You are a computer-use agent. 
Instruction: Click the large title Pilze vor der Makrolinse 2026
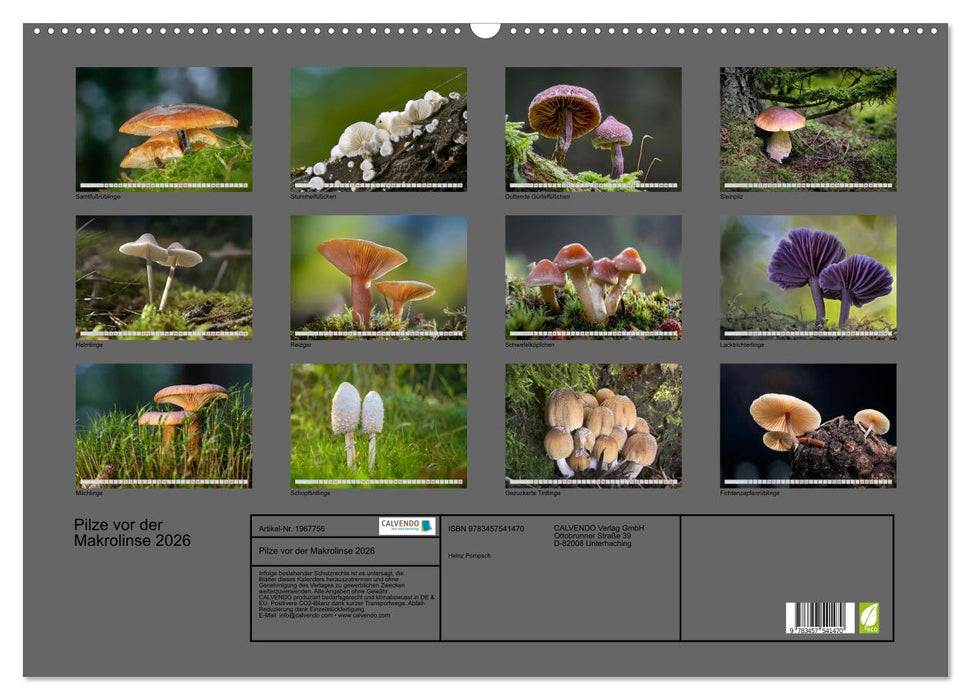point(132,533)
